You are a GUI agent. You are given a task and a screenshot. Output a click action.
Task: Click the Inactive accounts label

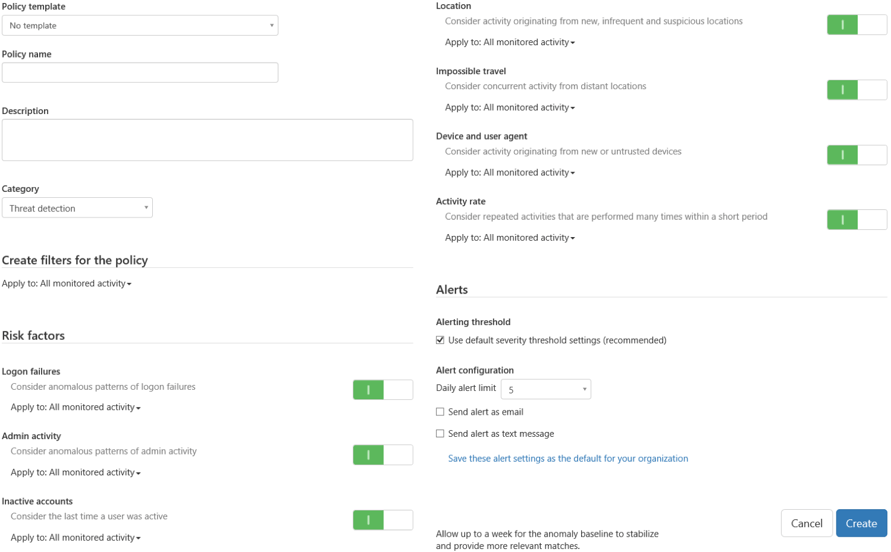tap(37, 501)
